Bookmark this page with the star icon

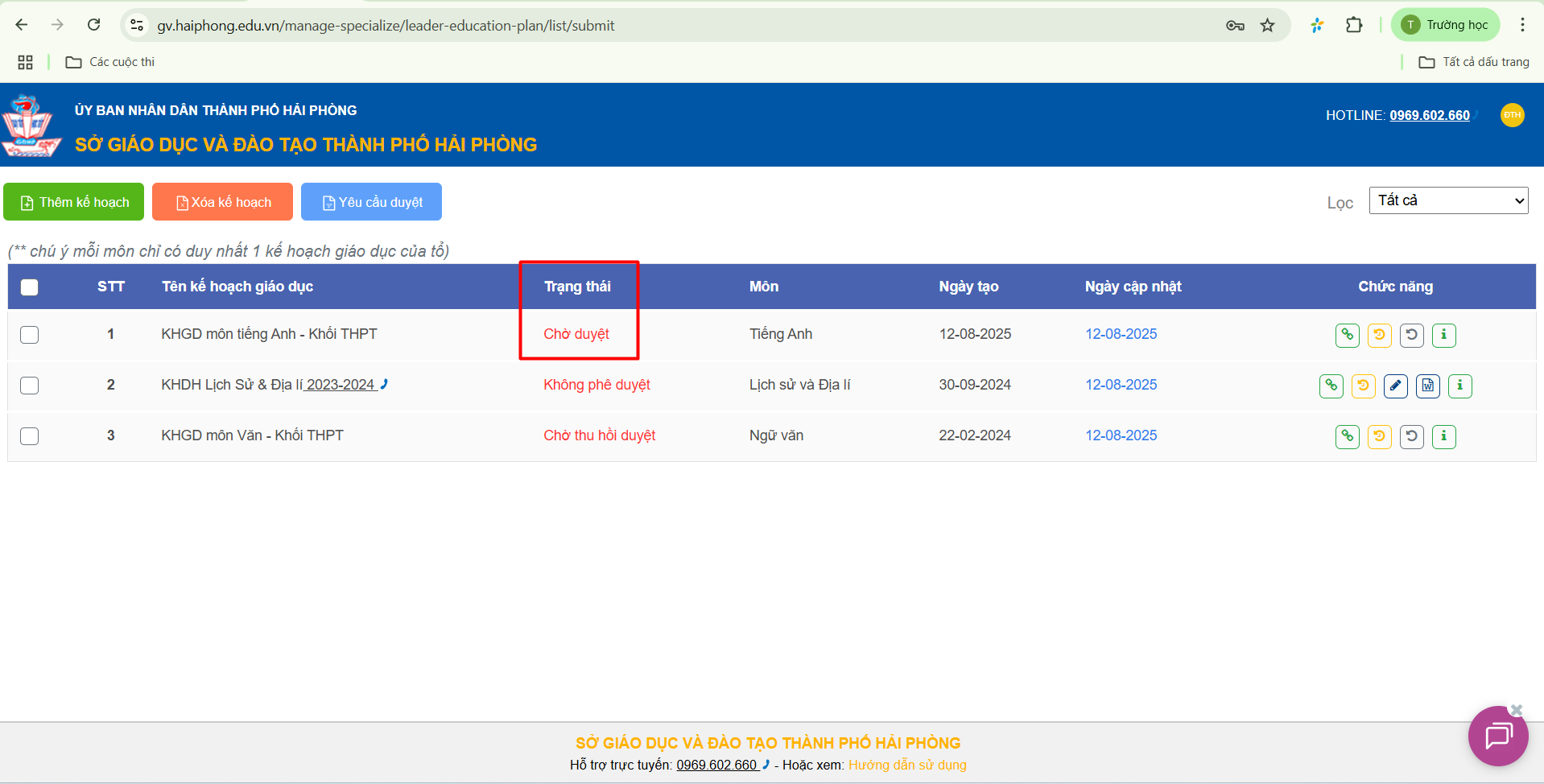[1267, 26]
